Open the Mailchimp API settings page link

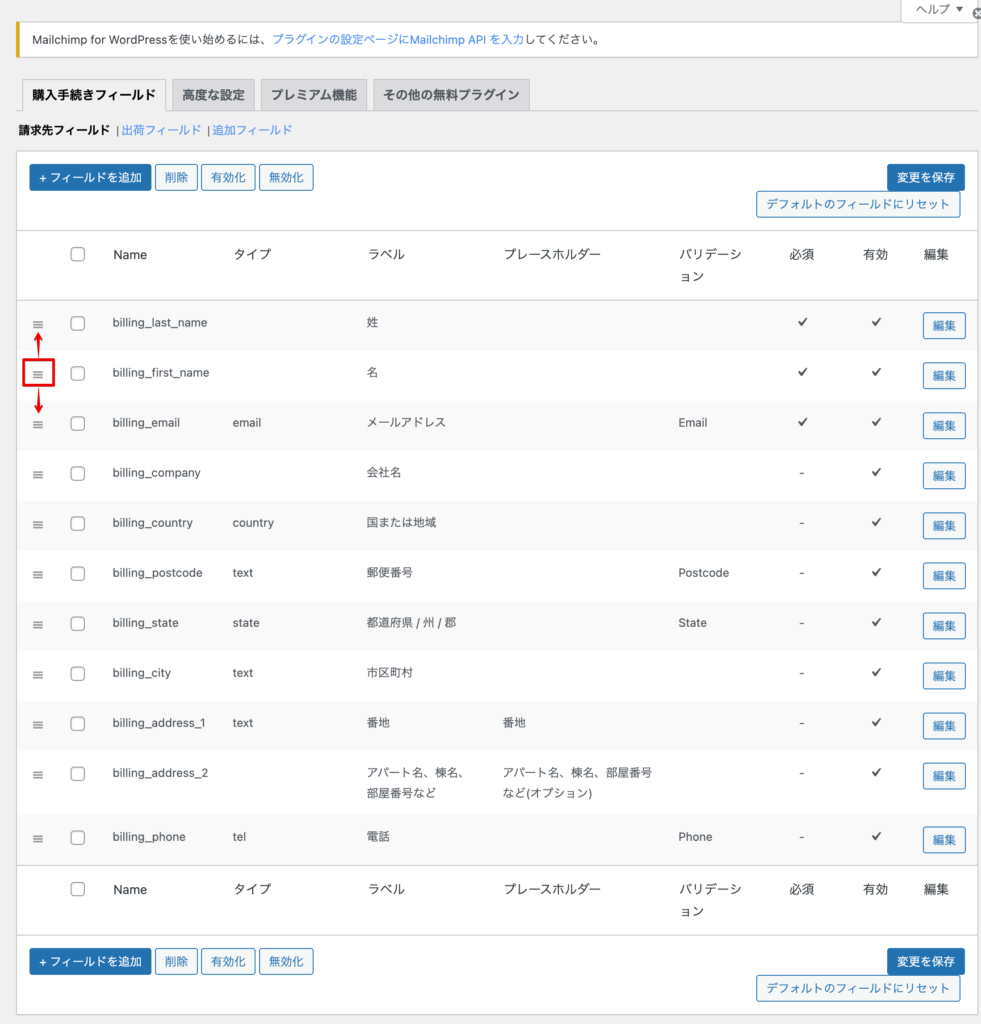click(398, 41)
